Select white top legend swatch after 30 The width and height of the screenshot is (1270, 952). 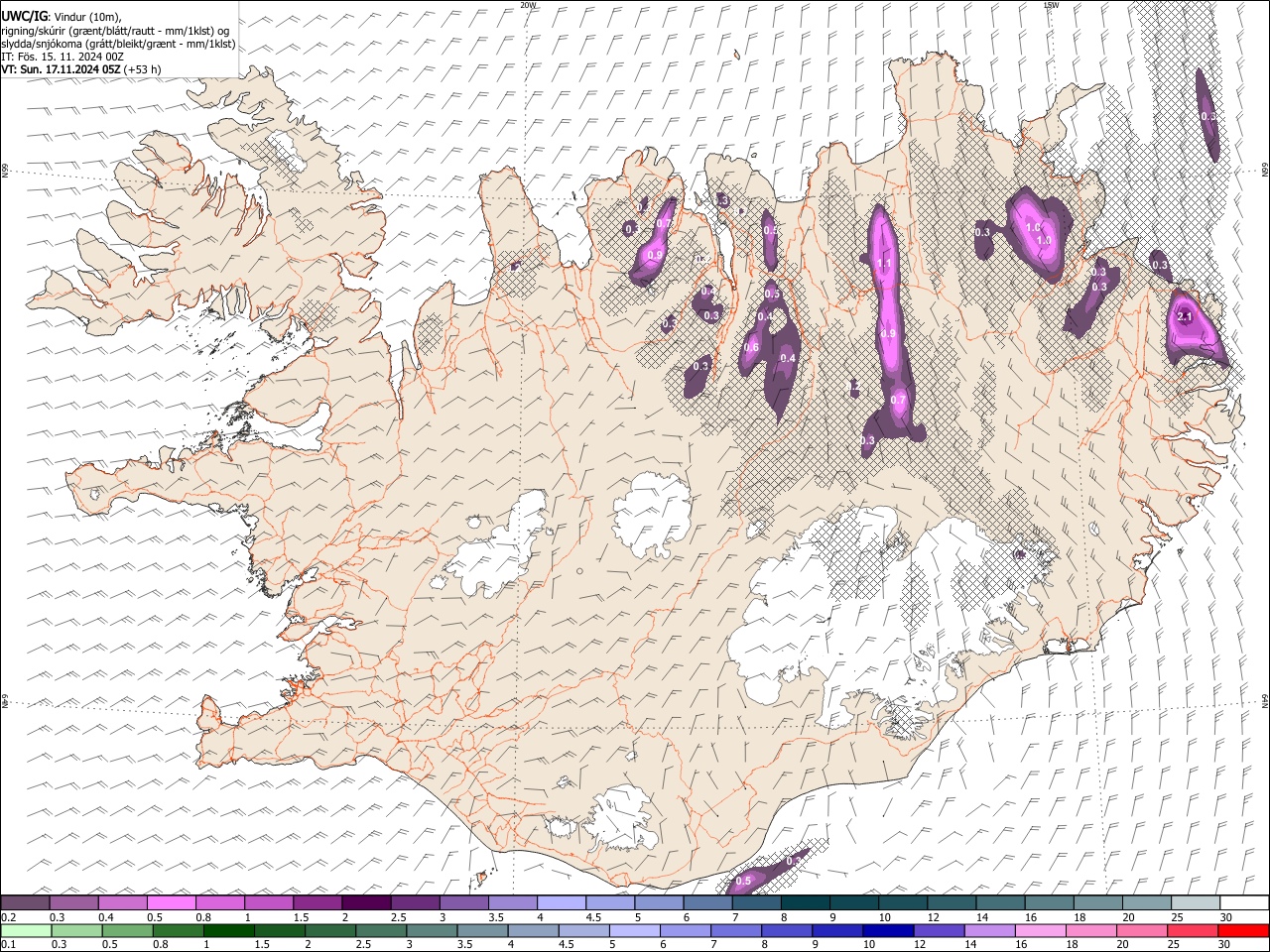pyautogui.click(x=1243, y=902)
